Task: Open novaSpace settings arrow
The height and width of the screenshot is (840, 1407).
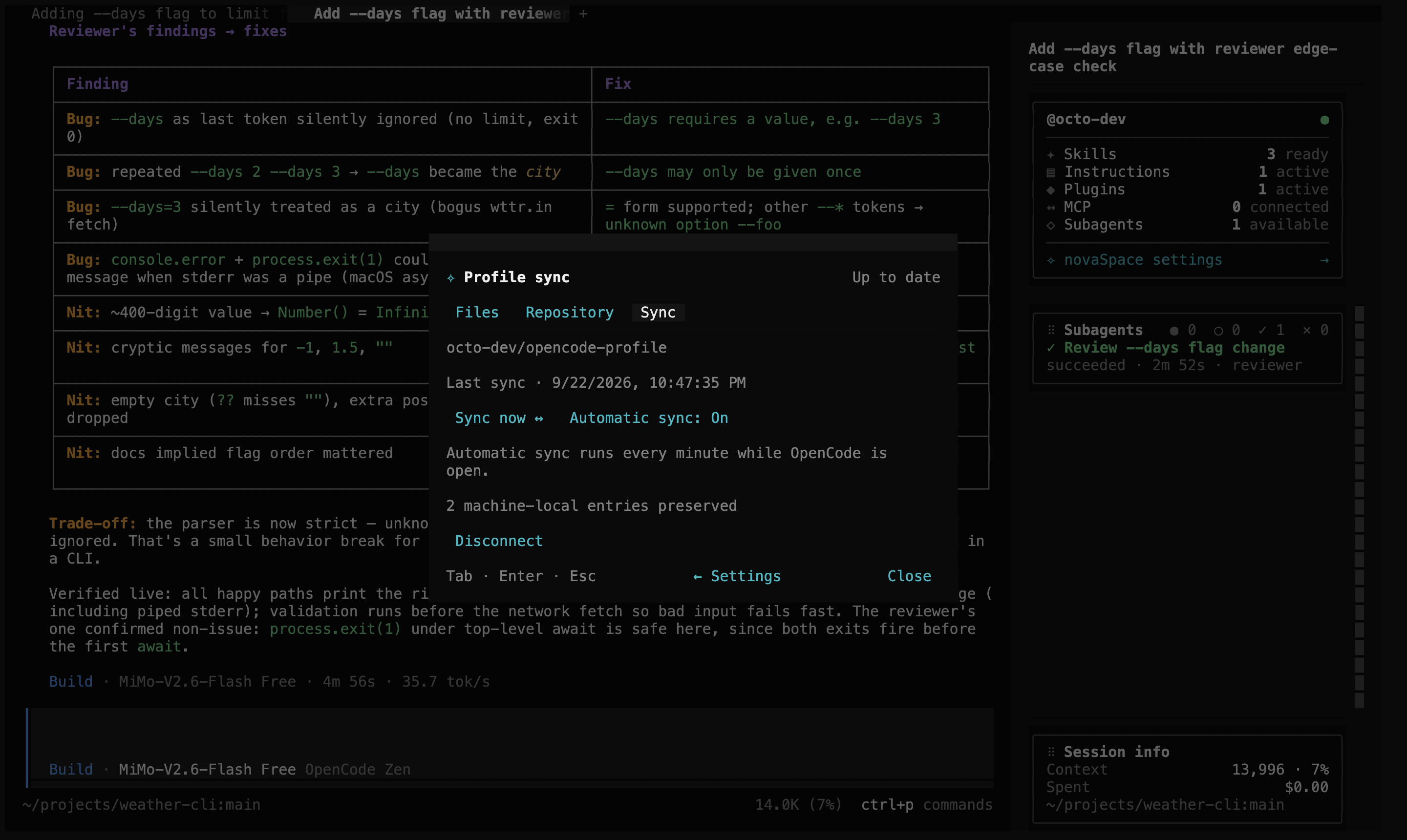Action: [1324, 260]
